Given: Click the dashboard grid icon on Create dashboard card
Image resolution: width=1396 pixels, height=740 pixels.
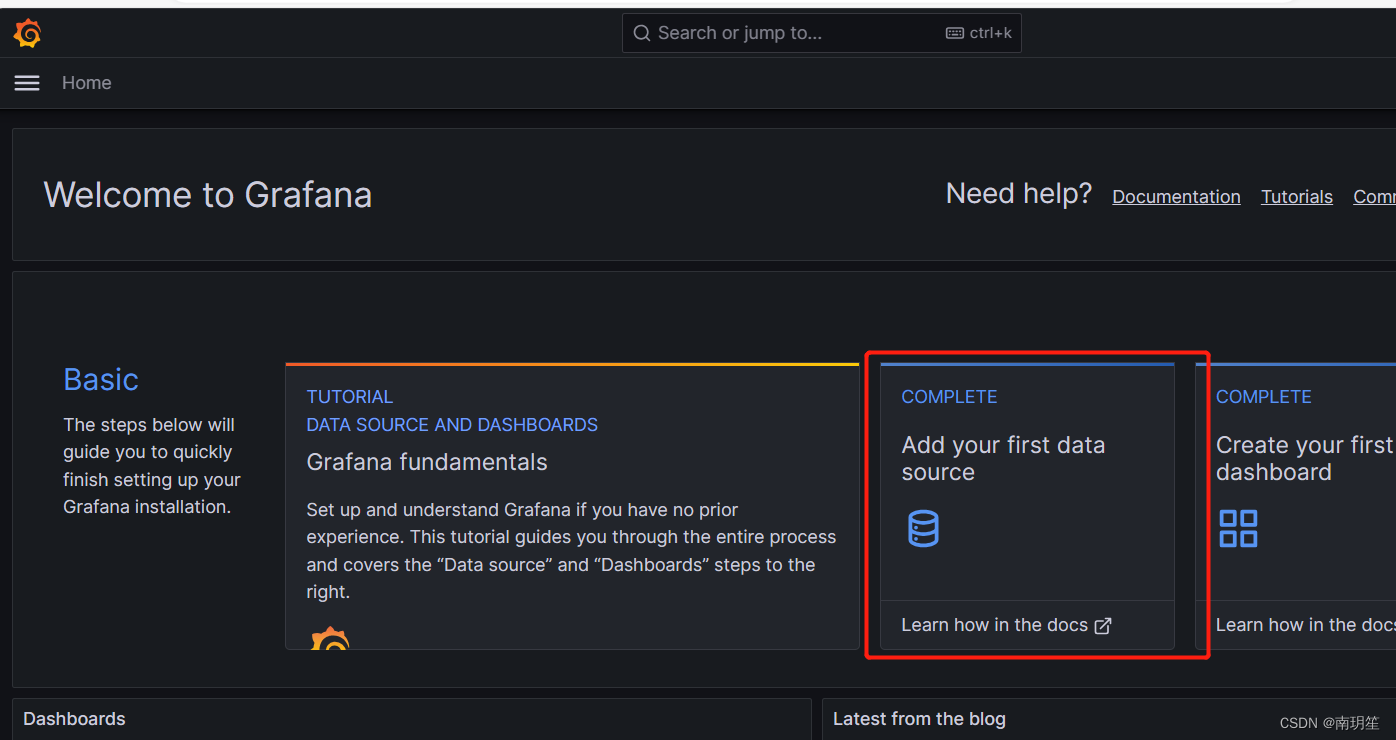Looking at the screenshot, I should click(1238, 528).
